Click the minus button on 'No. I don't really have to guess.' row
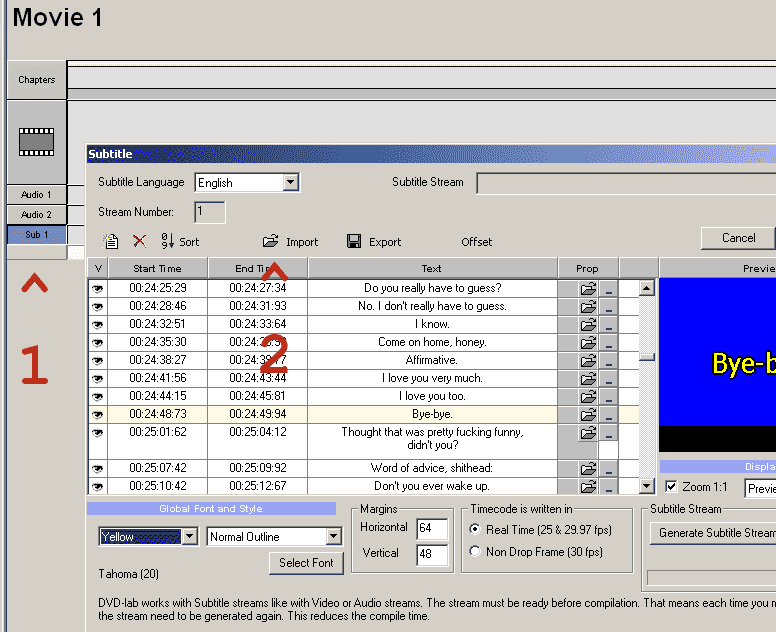The height and width of the screenshot is (632, 776). click(609, 307)
